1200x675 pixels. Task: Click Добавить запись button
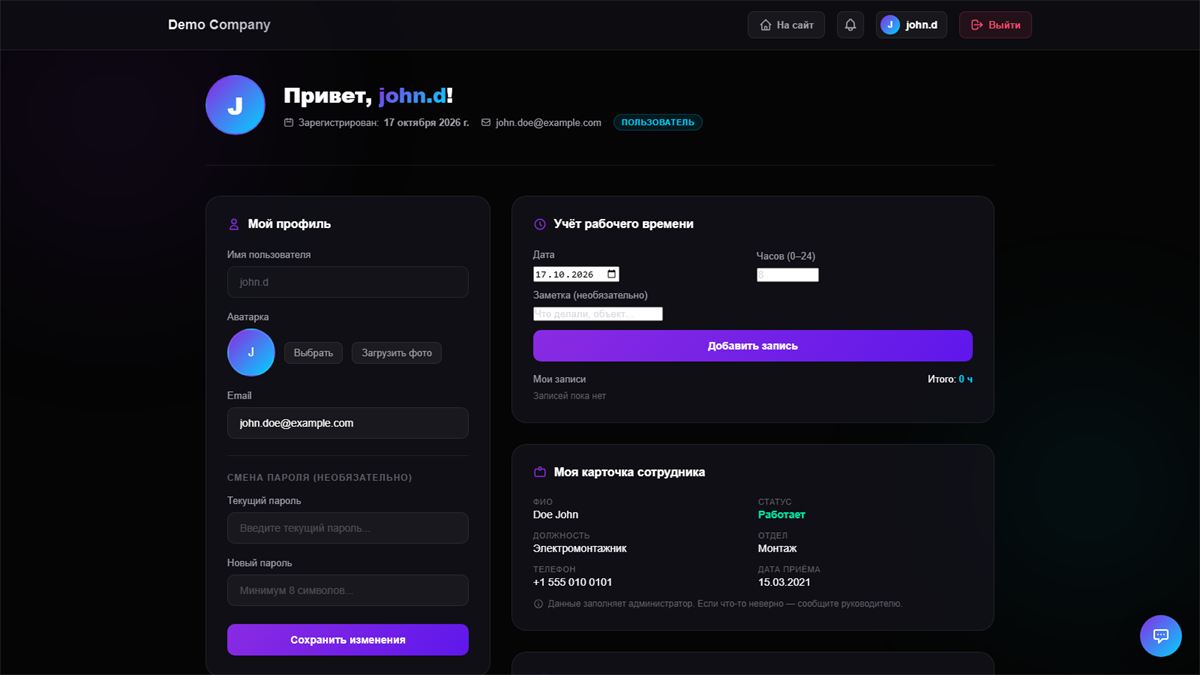coord(753,346)
